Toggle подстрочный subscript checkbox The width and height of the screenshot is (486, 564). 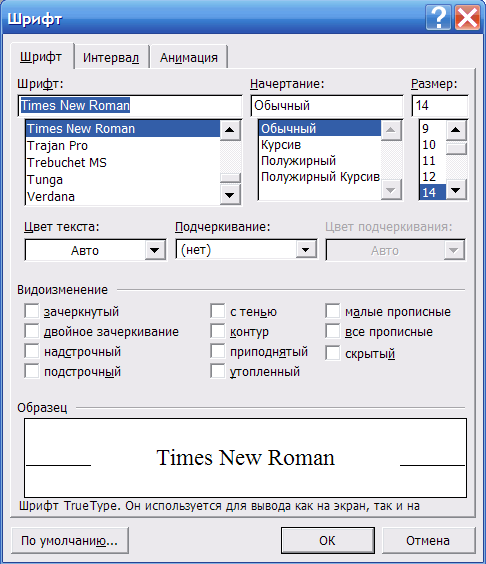tap(32, 371)
